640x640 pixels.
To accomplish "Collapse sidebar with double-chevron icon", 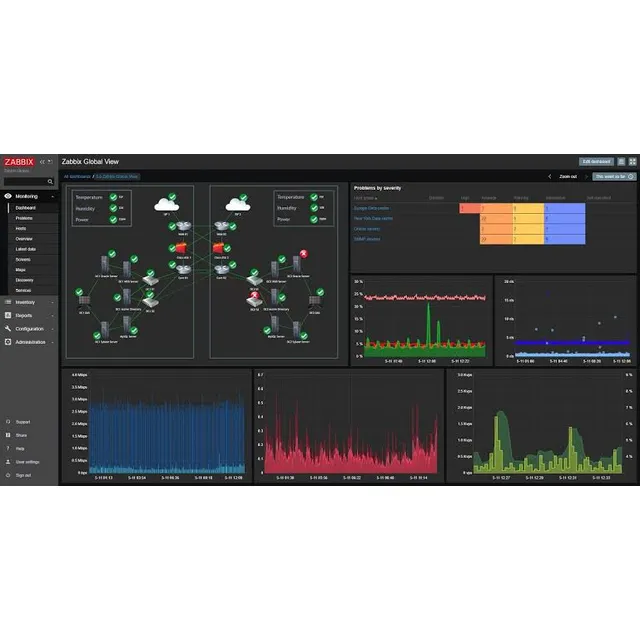I will click(x=42, y=162).
